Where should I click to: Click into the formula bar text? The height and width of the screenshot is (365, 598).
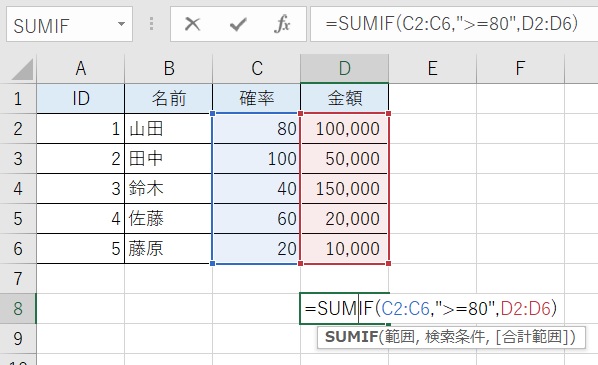454,24
